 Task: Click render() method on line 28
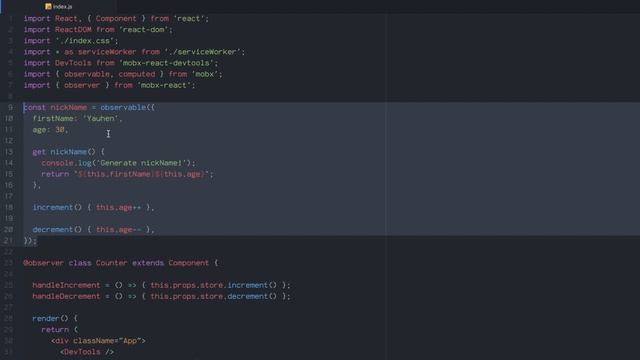[x=51, y=319]
